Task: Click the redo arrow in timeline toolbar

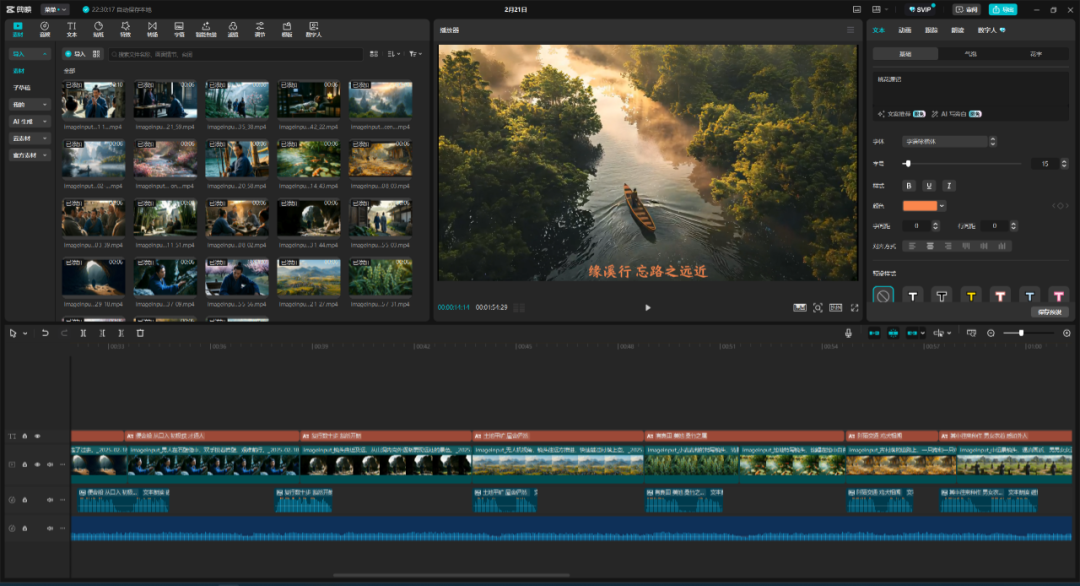Action: pos(64,333)
